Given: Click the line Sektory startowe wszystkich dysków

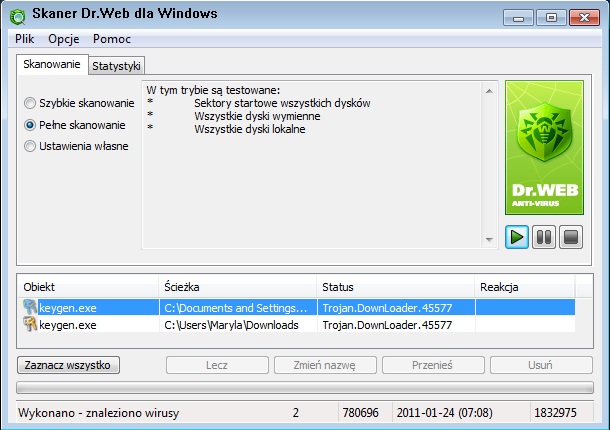Looking at the screenshot, I should (282, 103).
